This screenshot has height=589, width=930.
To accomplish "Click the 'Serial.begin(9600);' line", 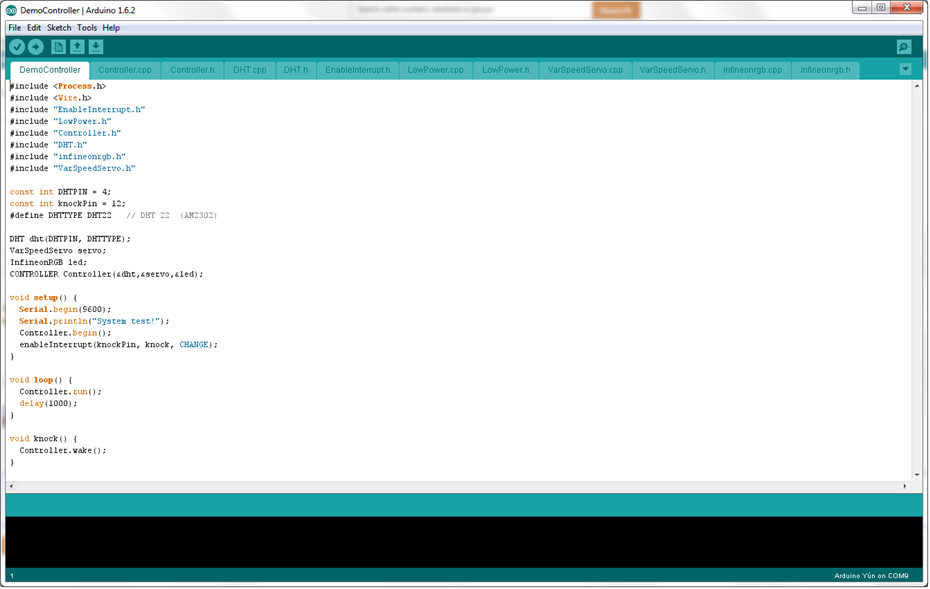I will point(65,310).
